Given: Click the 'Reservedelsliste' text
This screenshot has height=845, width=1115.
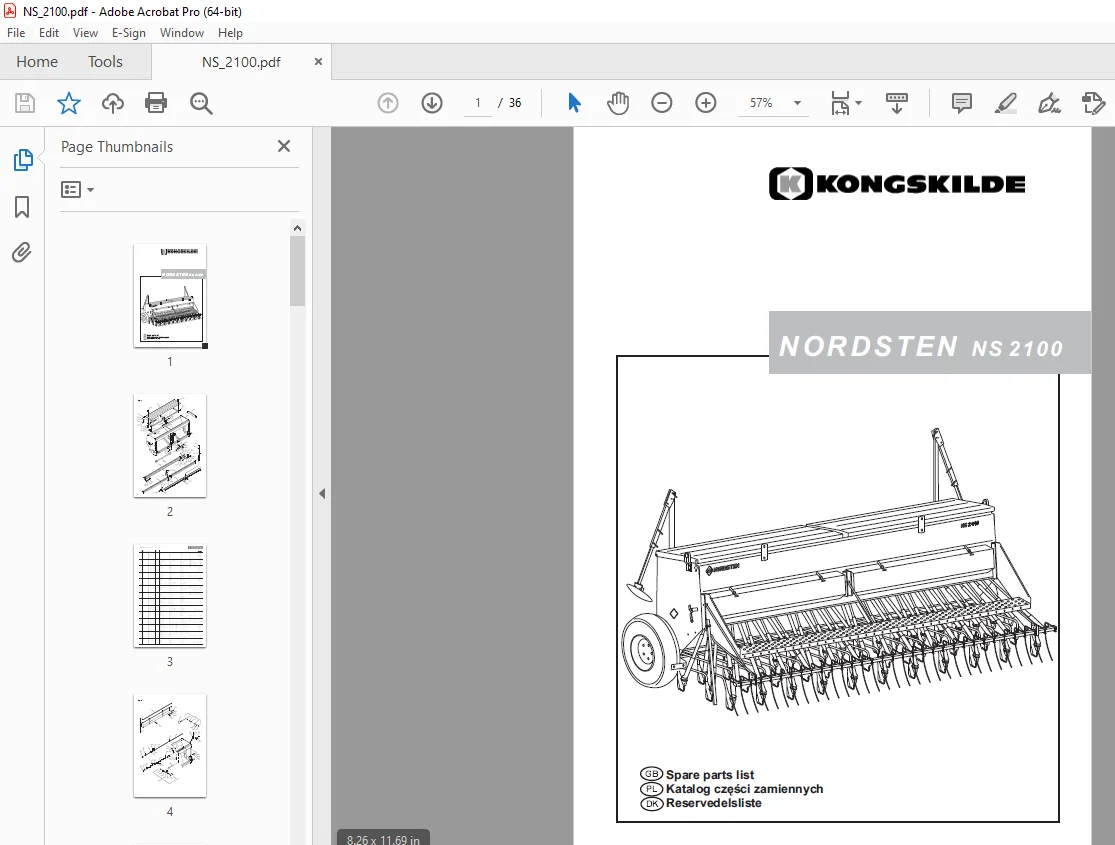Looking at the screenshot, I should [713, 803].
